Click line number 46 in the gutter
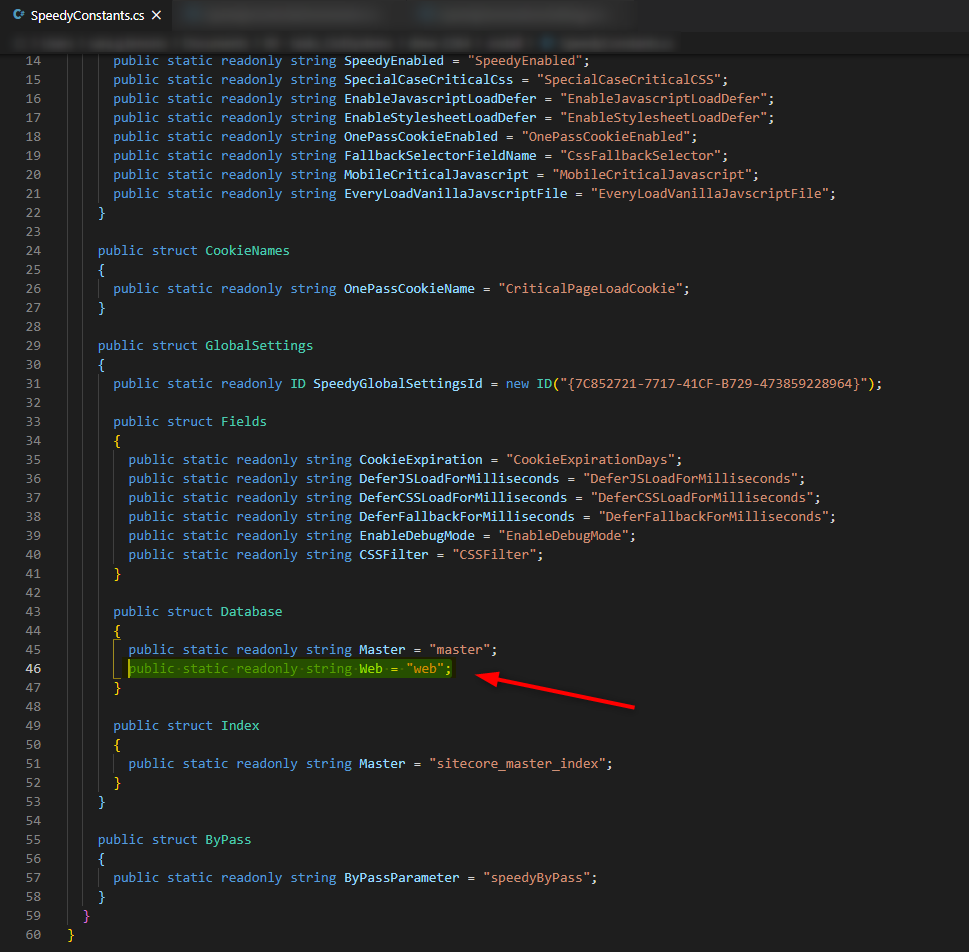Viewport: 969px width, 952px height. tap(33, 668)
